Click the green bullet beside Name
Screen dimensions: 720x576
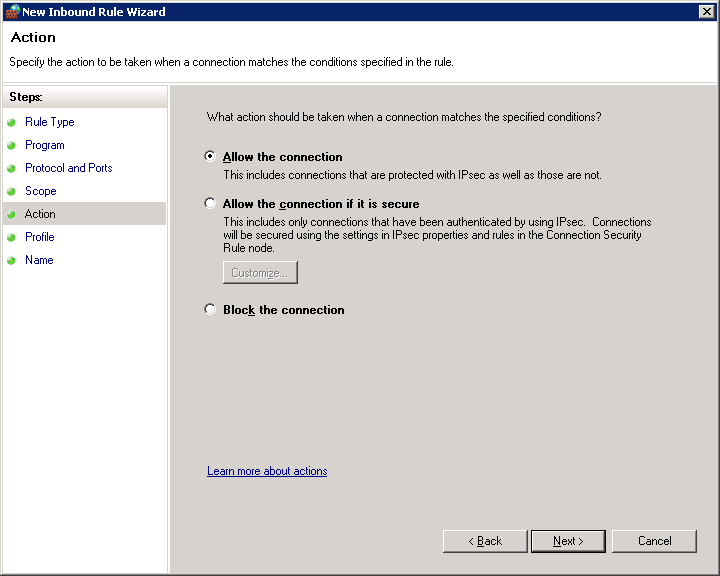tap(11, 260)
